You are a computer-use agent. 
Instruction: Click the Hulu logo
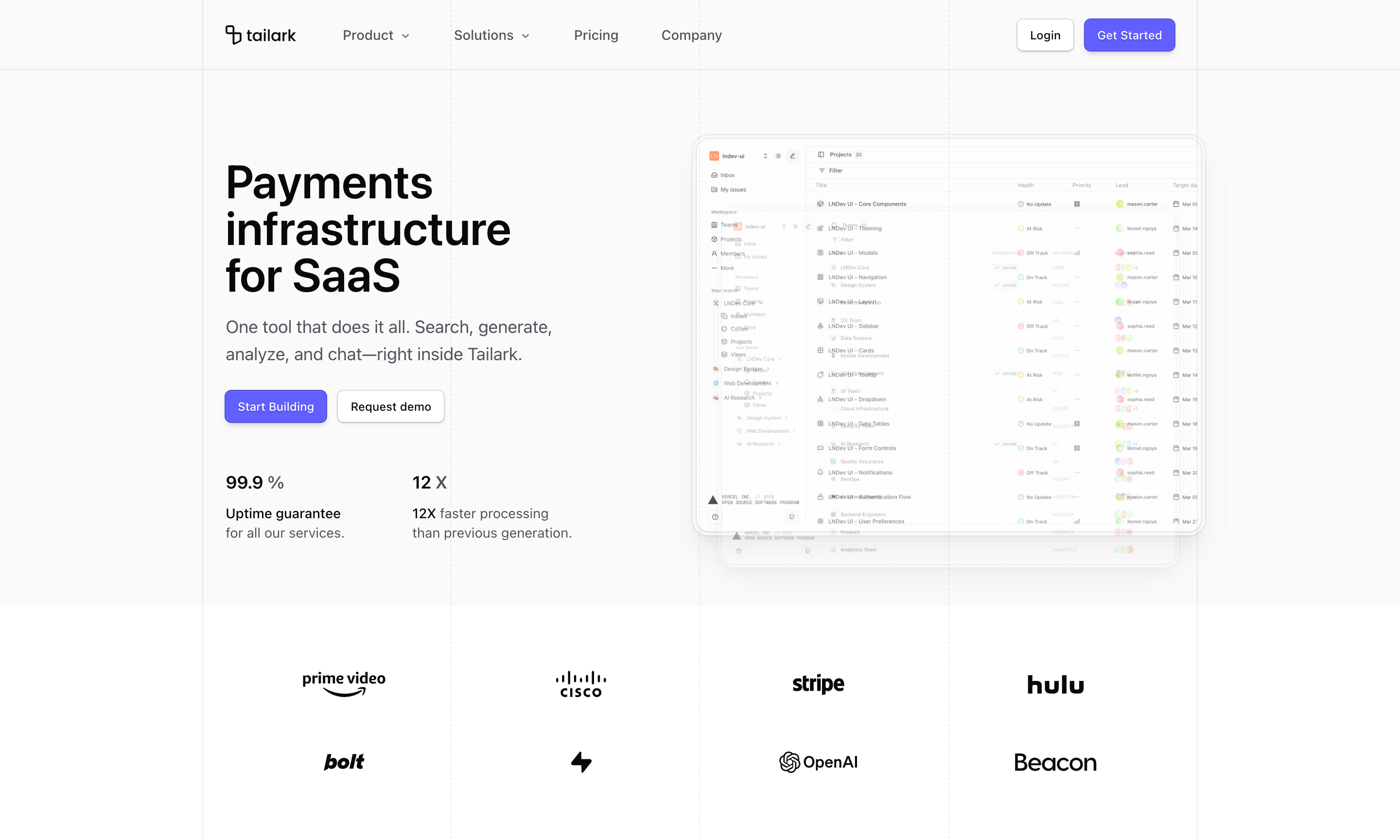click(x=1055, y=684)
